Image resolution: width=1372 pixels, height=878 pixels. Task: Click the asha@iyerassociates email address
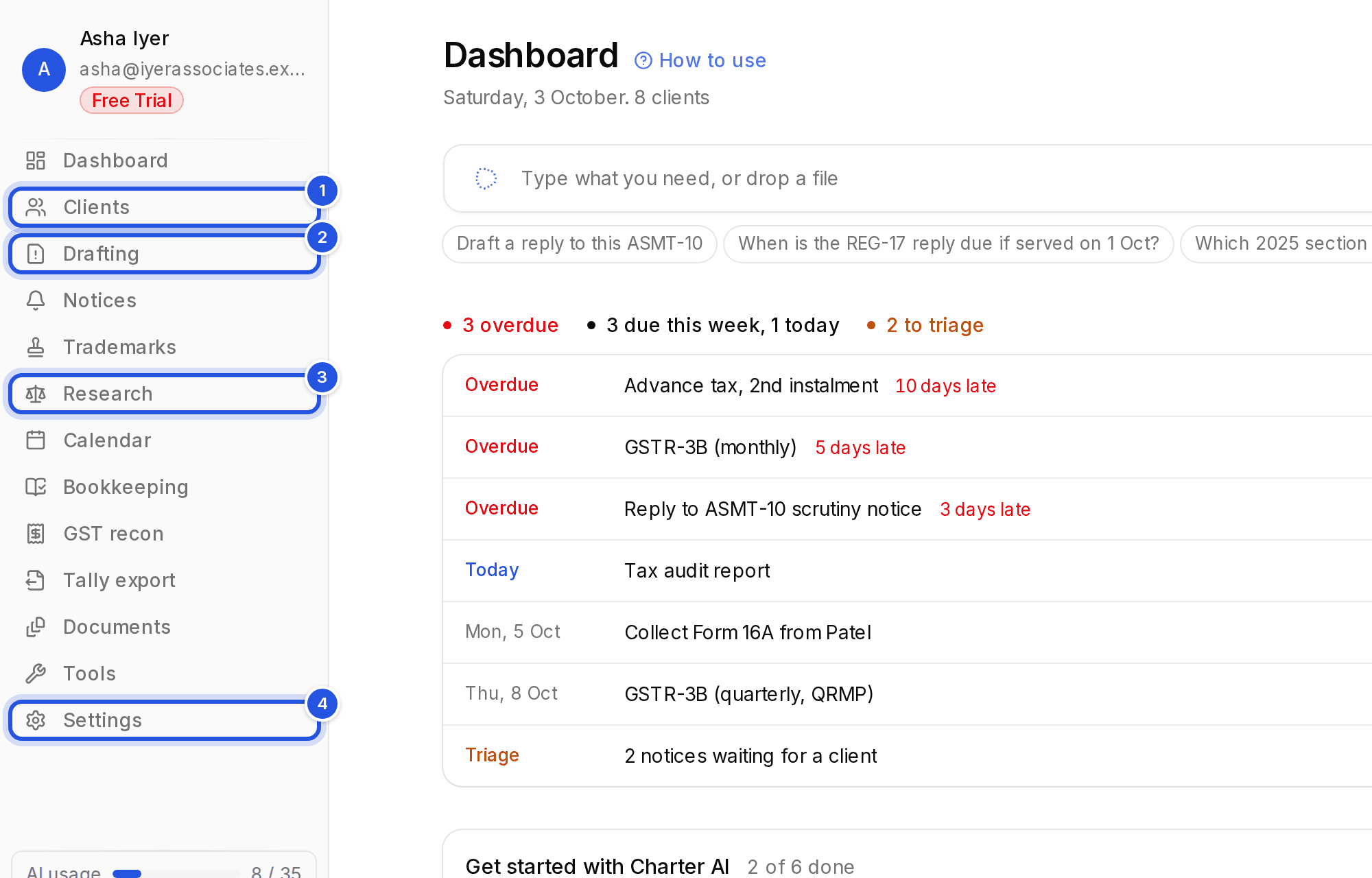192,69
